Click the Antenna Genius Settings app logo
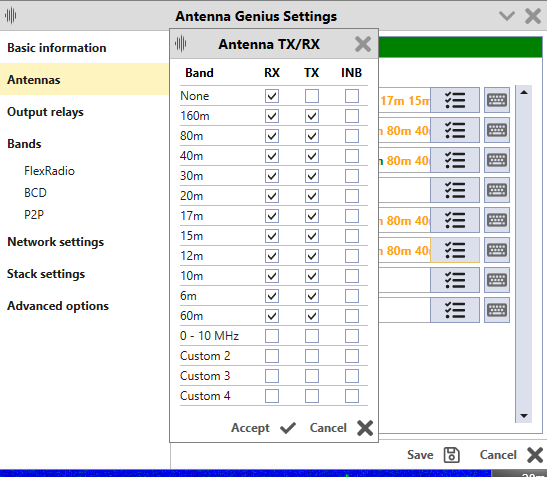This screenshot has width=547, height=477. point(11,16)
